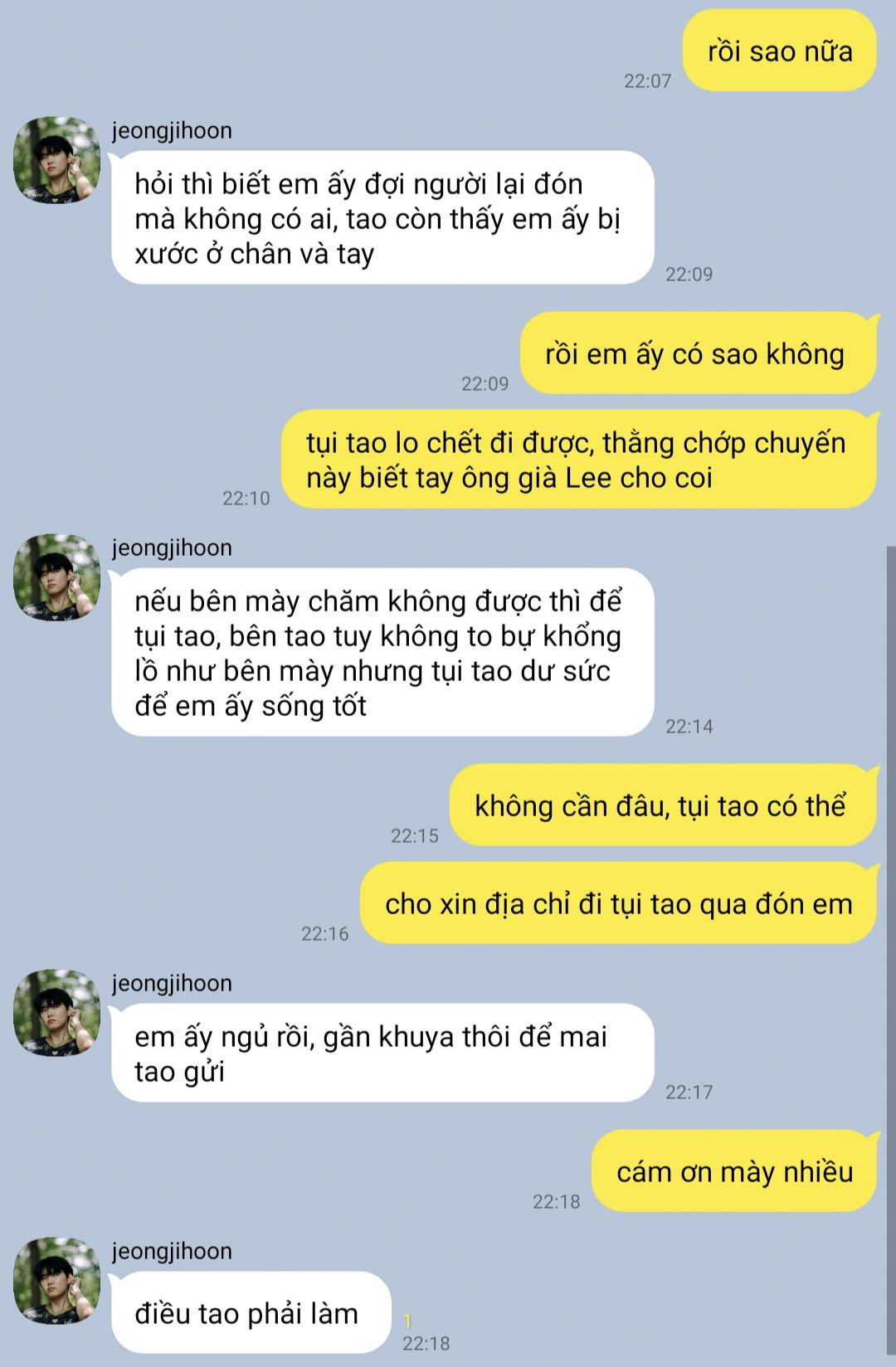
Task: Open the jeongjihoon name label above the 22:17 message
Action: pyautogui.click(x=172, y=984)
